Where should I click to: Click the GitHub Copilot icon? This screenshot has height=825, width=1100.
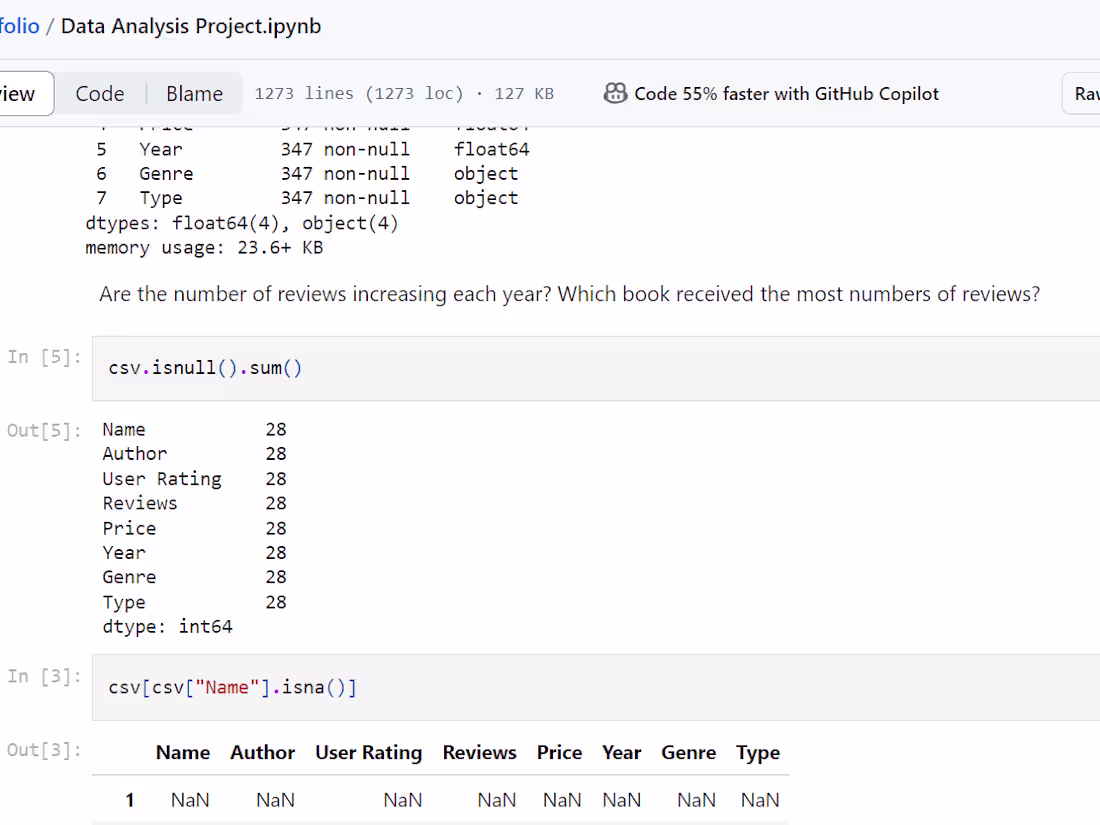(x=616, y=93)
